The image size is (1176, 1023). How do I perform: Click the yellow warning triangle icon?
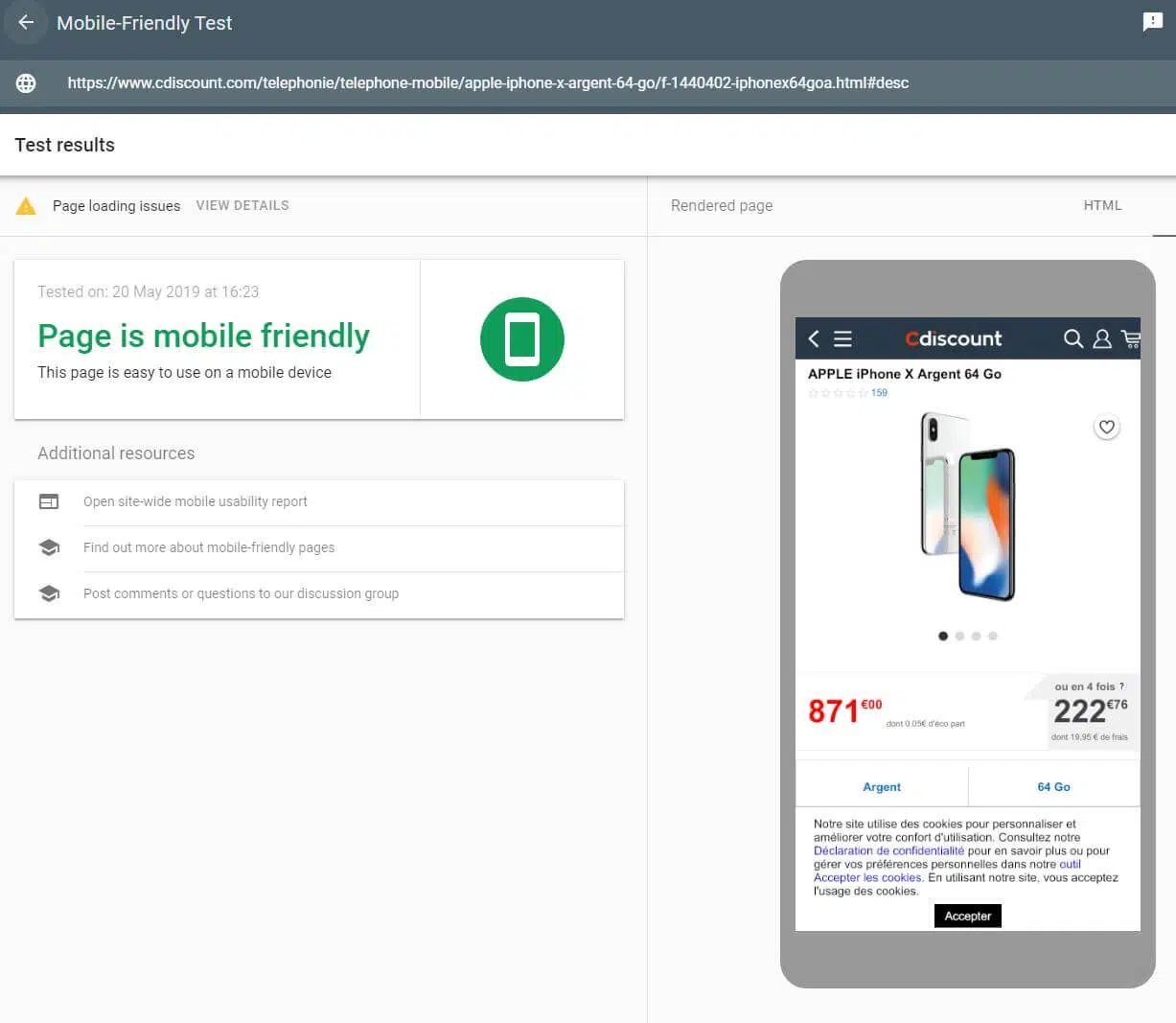[26, 206]
